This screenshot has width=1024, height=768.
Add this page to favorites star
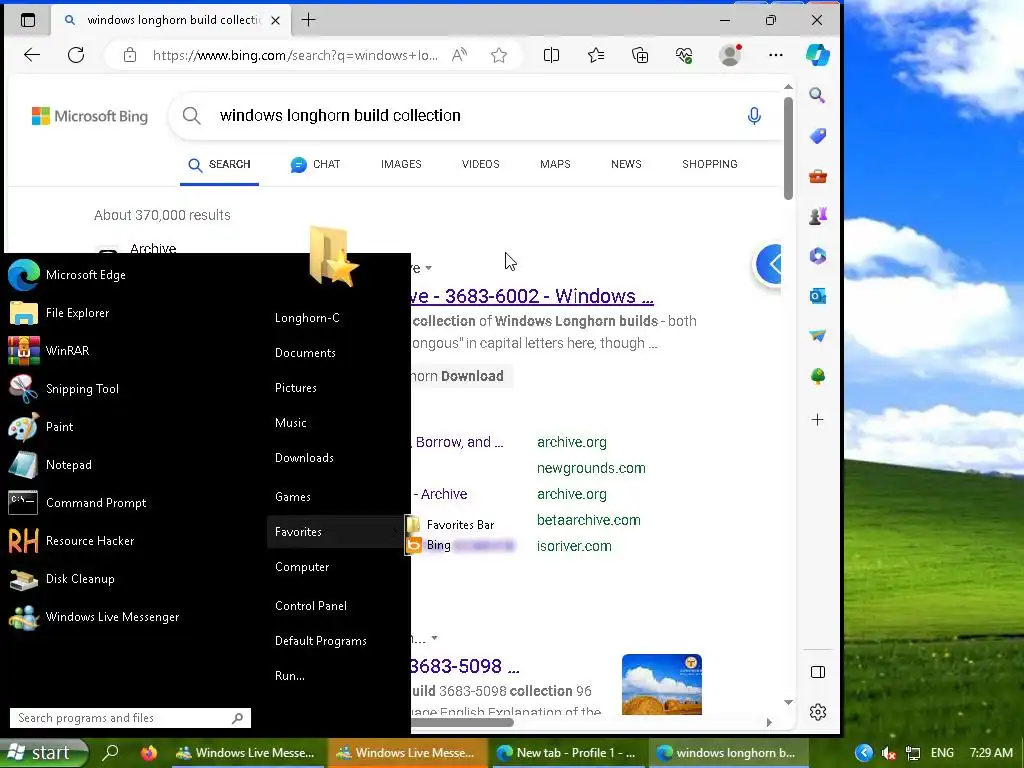click(x=499, y=56)
